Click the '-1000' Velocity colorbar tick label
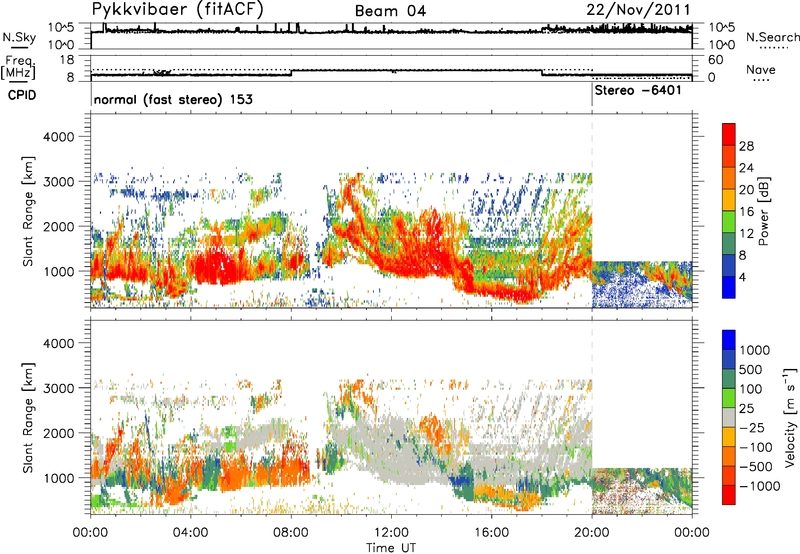 759,486
